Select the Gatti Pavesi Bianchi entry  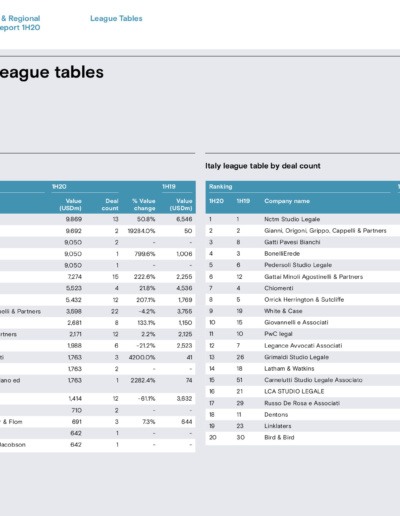292,242
